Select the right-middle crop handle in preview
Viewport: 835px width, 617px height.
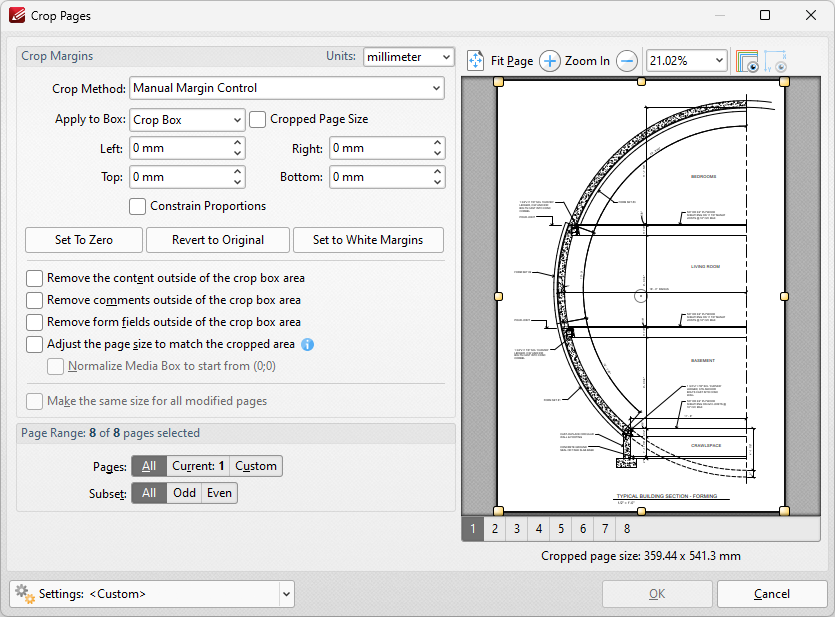(784, 297)
